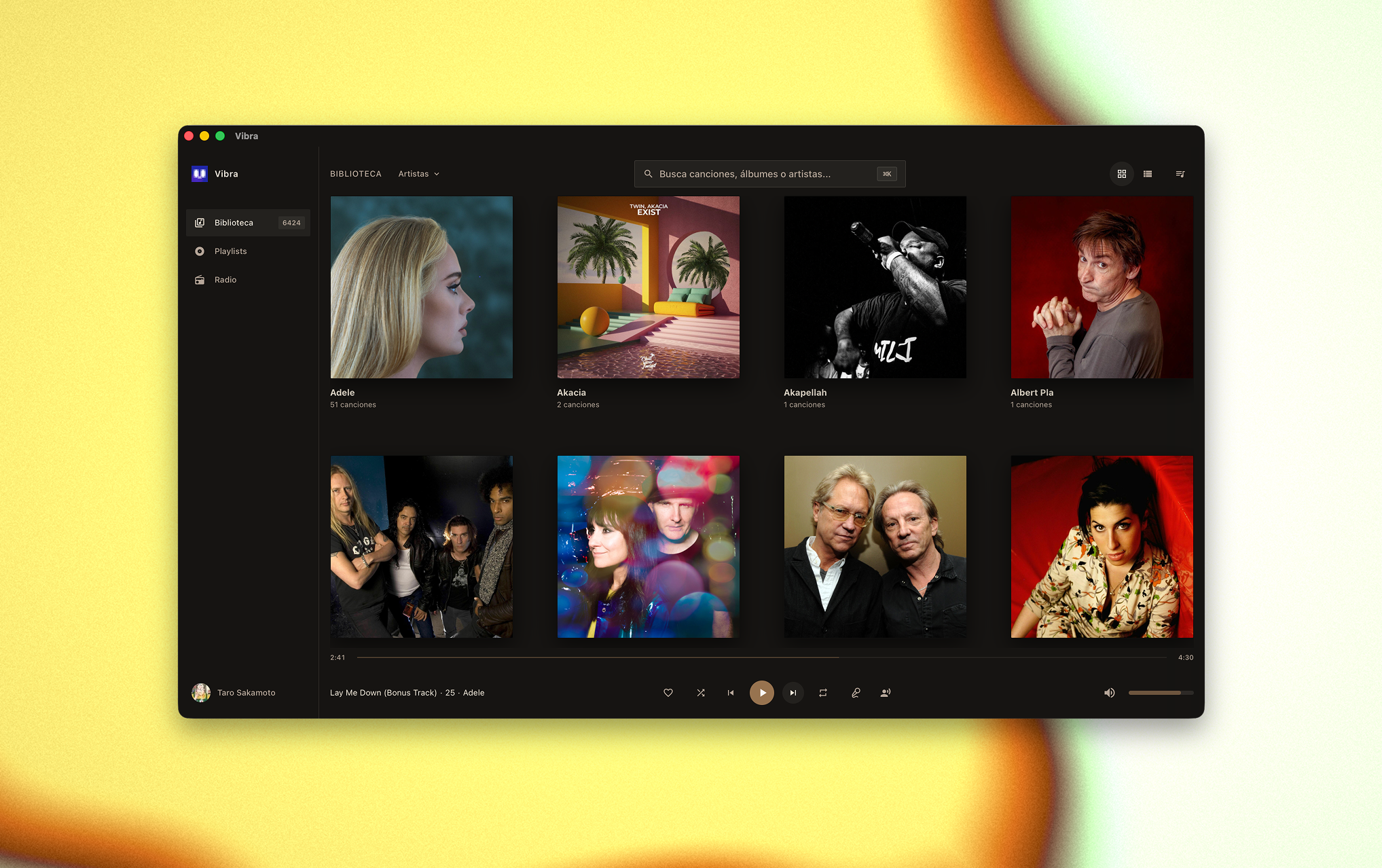Click the total duration 4:30
The width and height of the screenshot is (1382, 868).
tap(1186, 657)
